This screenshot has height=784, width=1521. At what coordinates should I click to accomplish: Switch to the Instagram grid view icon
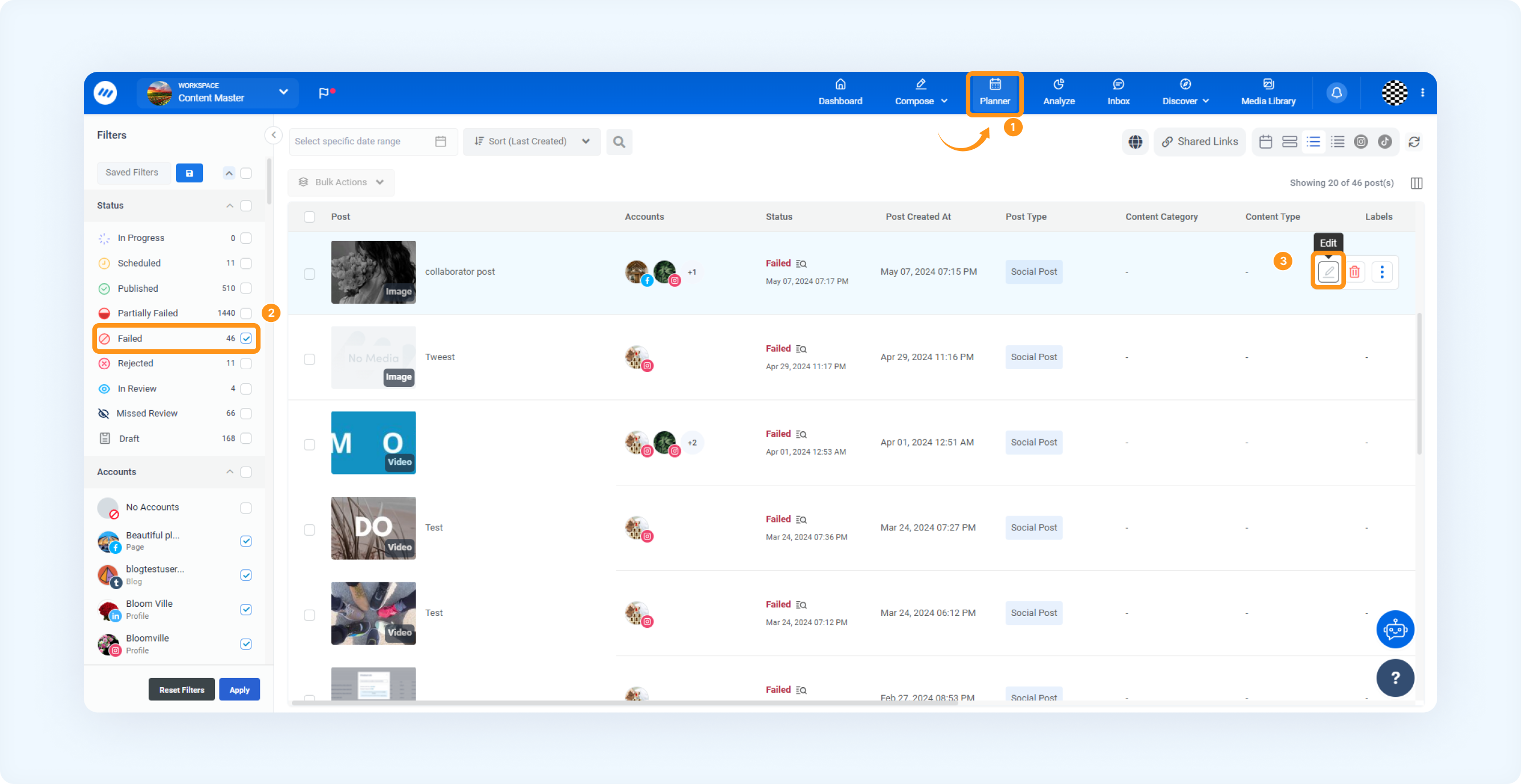tap(1360, 141)
